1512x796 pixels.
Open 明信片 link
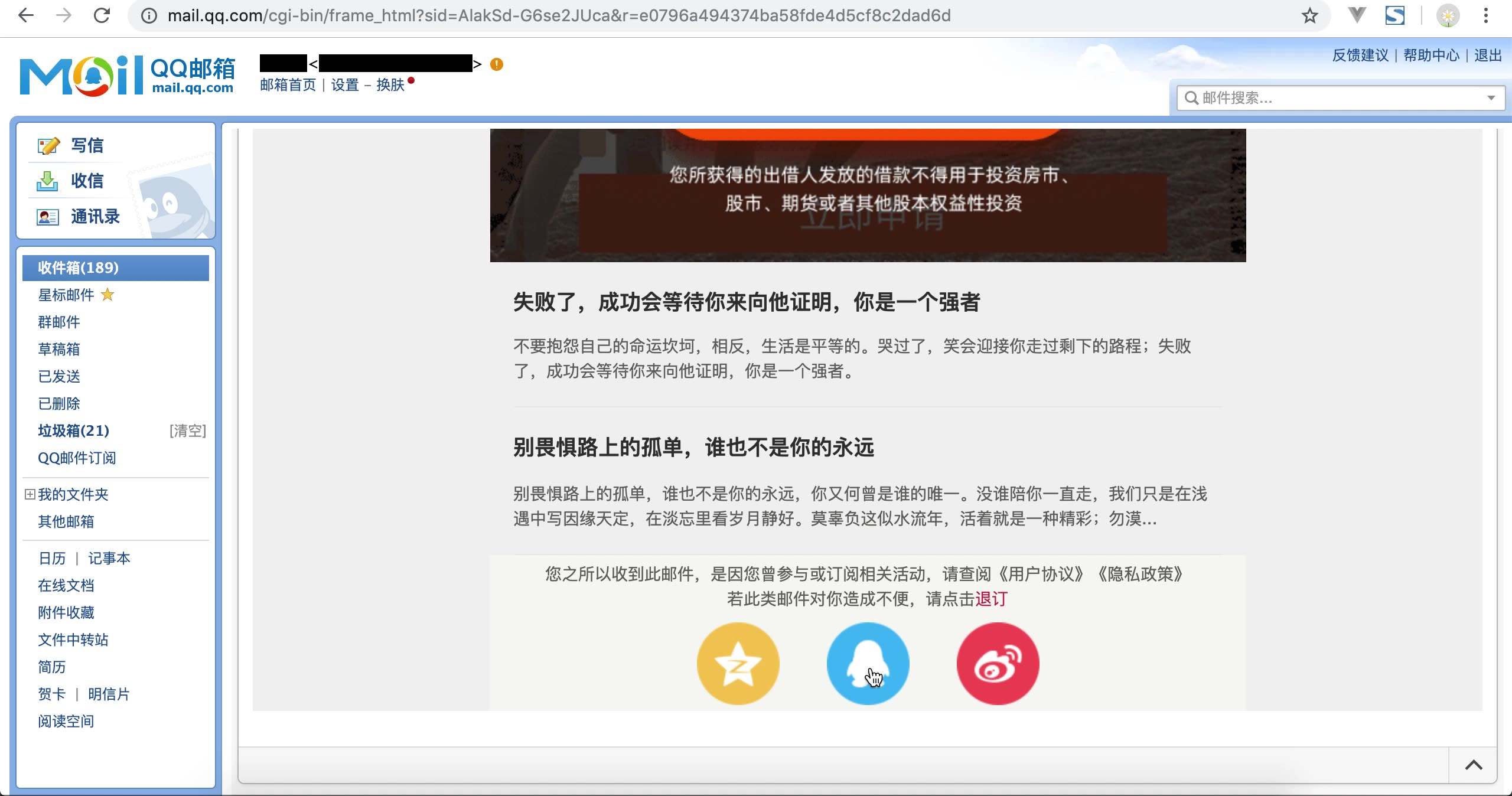tap(109, 694)
